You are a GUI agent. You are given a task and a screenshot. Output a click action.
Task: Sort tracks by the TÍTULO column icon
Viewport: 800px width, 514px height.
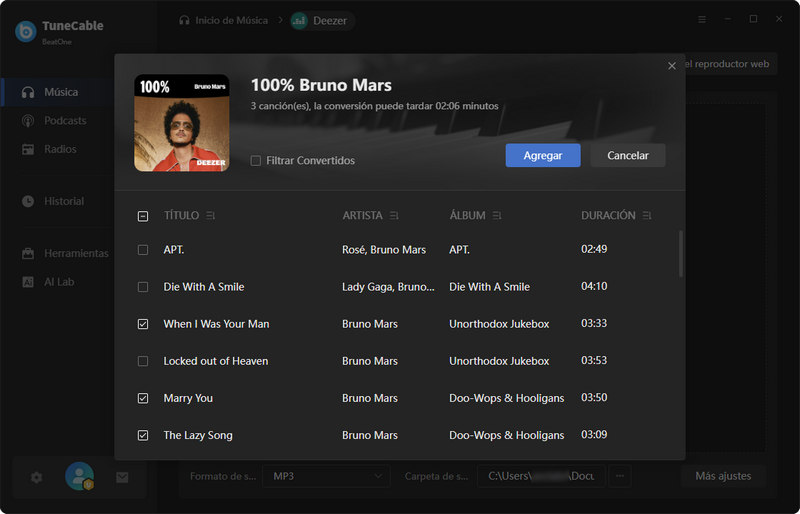[211, 216]
